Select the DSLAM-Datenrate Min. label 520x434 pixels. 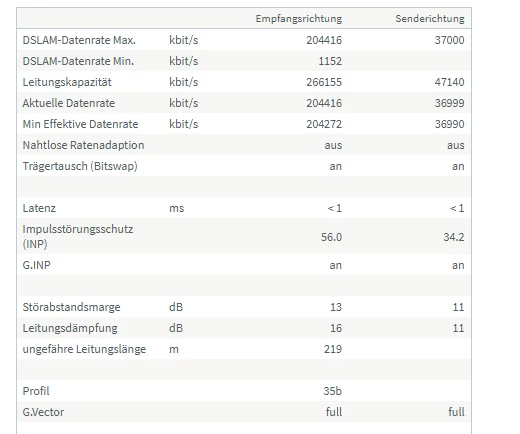78,61
